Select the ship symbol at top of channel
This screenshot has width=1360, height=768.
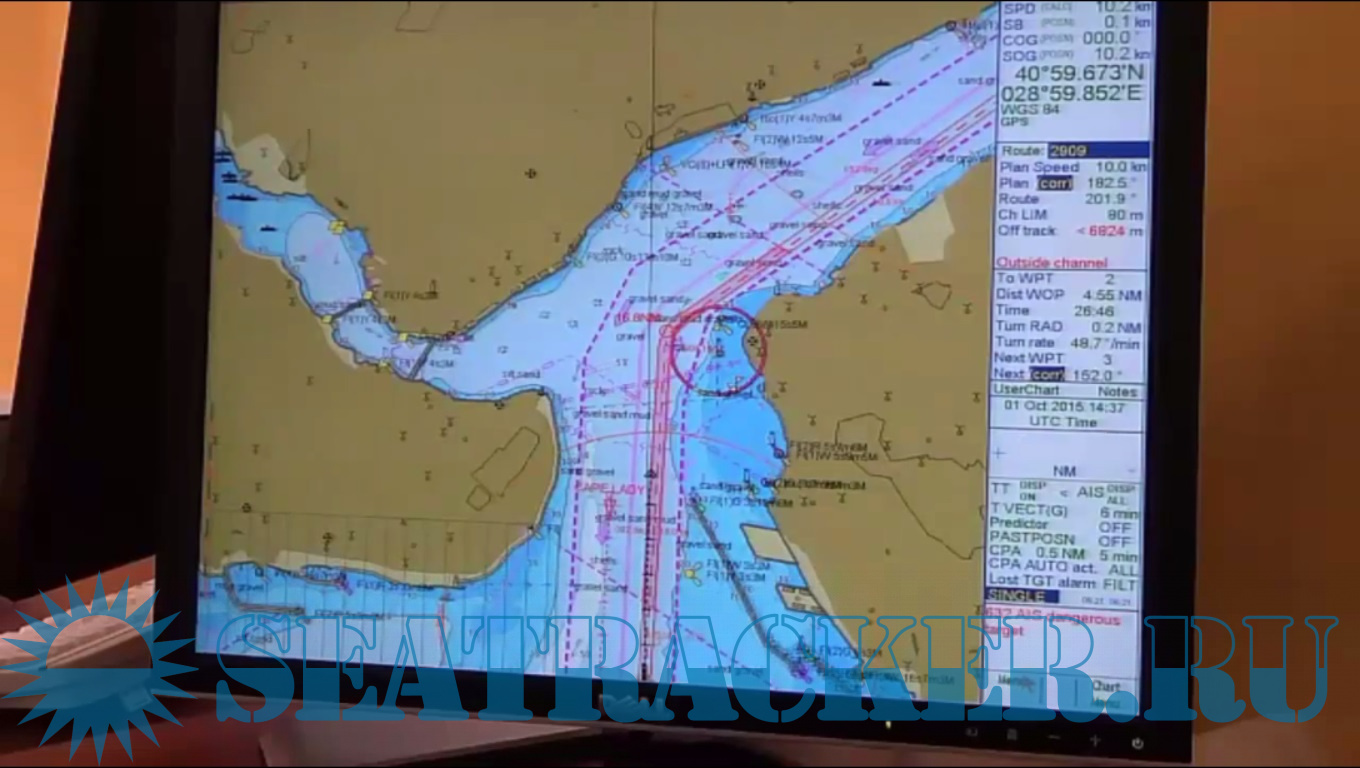(x=880, y=81)
